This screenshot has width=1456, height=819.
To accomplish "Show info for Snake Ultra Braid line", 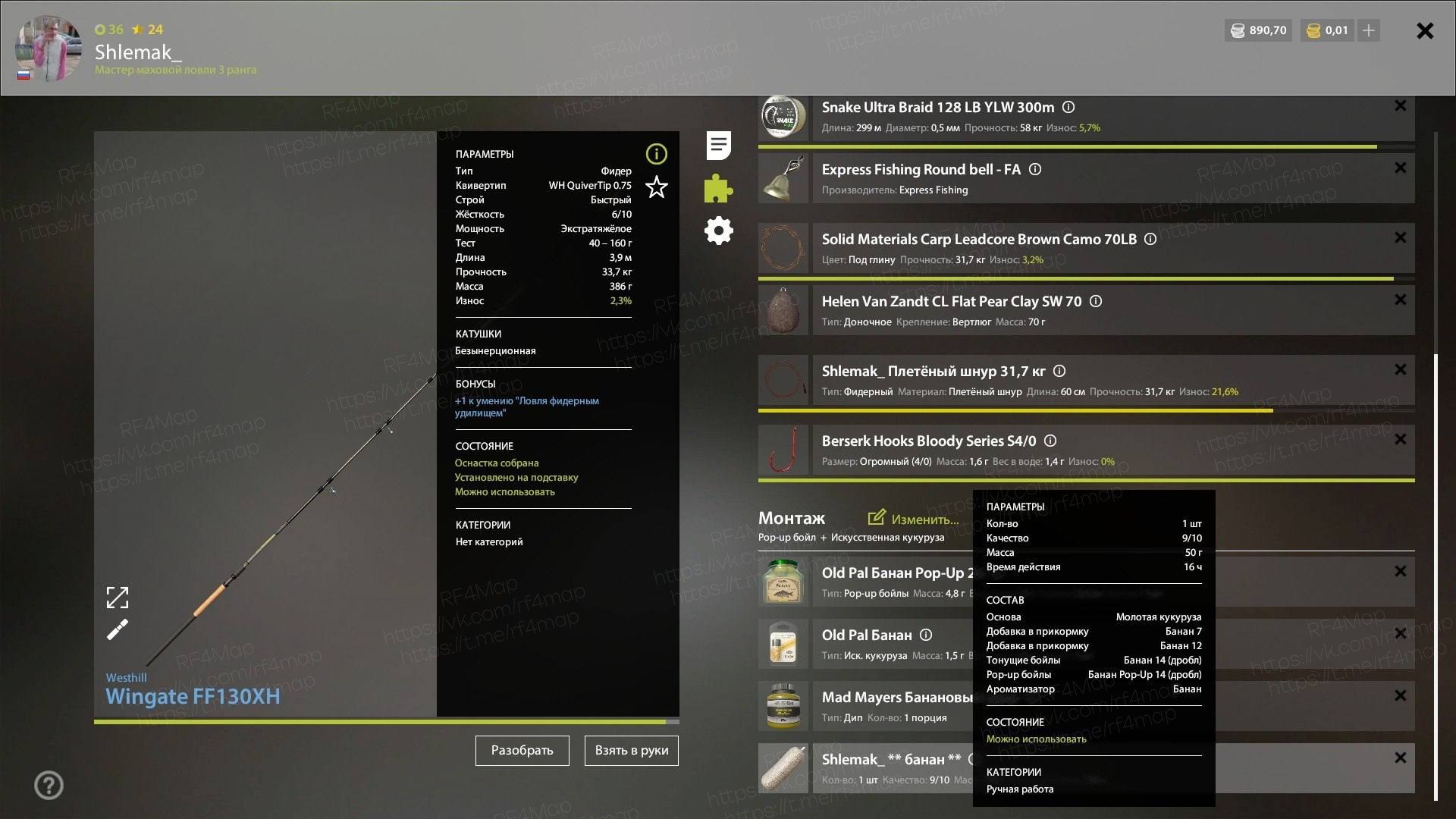I will (x=1068, y=107).
